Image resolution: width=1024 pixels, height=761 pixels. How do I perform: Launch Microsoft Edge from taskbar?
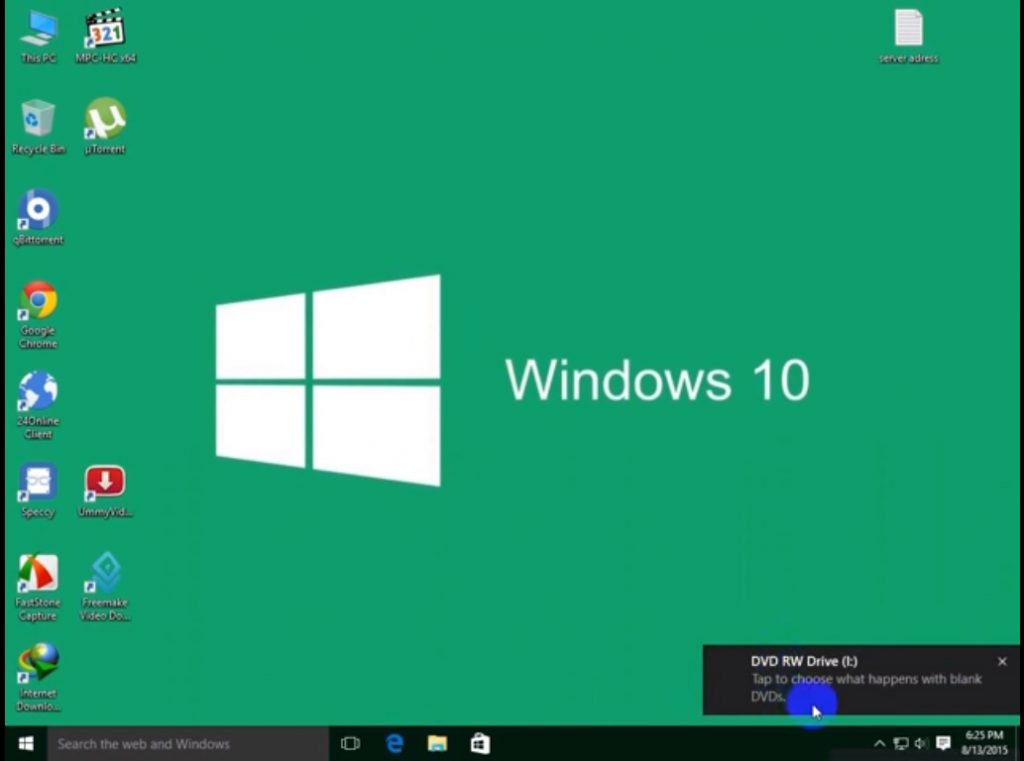[x=394, y=743]
